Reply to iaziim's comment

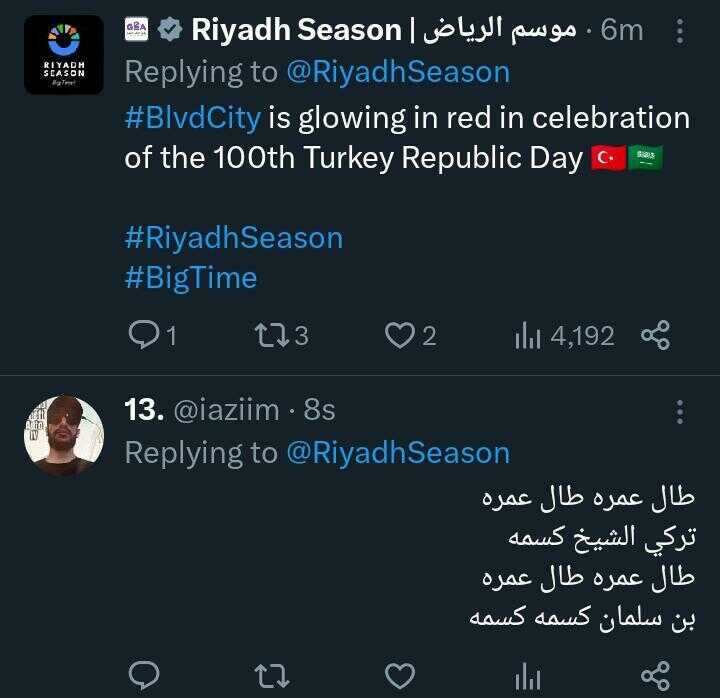[x=145, y=675]
